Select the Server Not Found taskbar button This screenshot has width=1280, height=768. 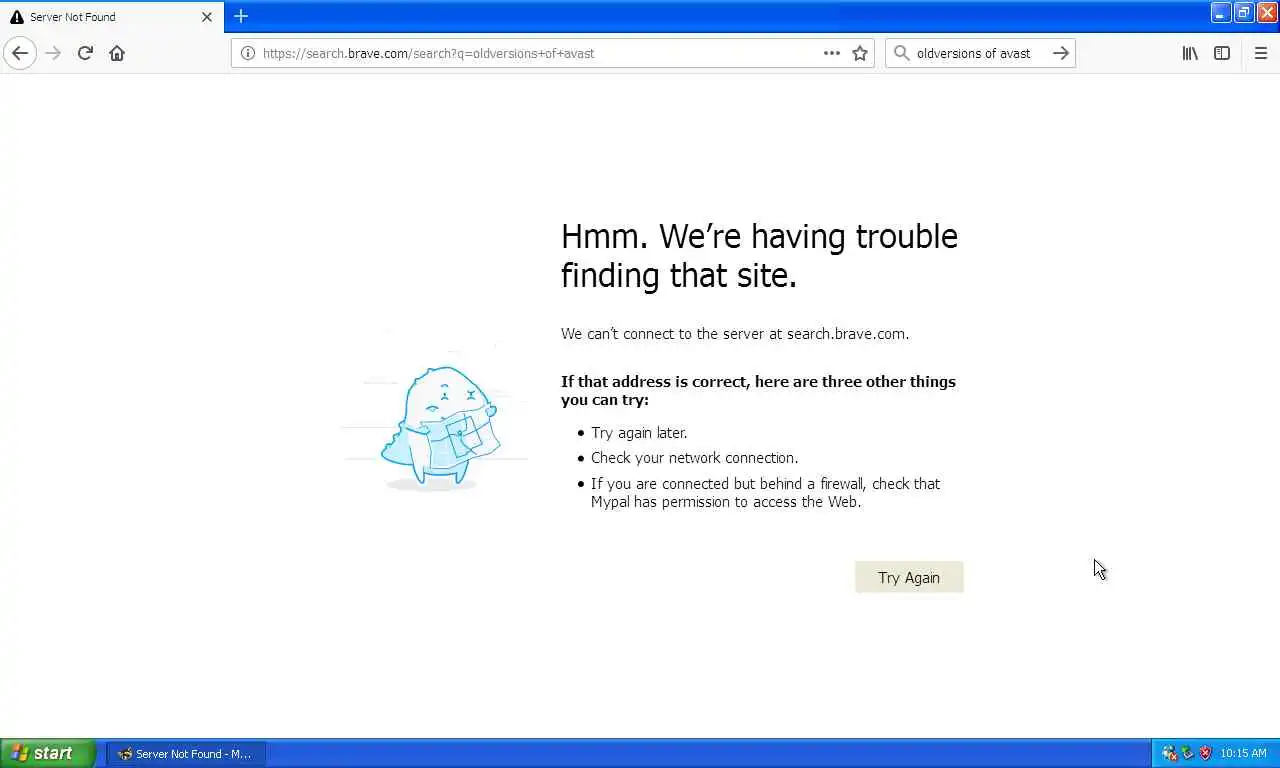pyautogui.click(x=186, y=754)
